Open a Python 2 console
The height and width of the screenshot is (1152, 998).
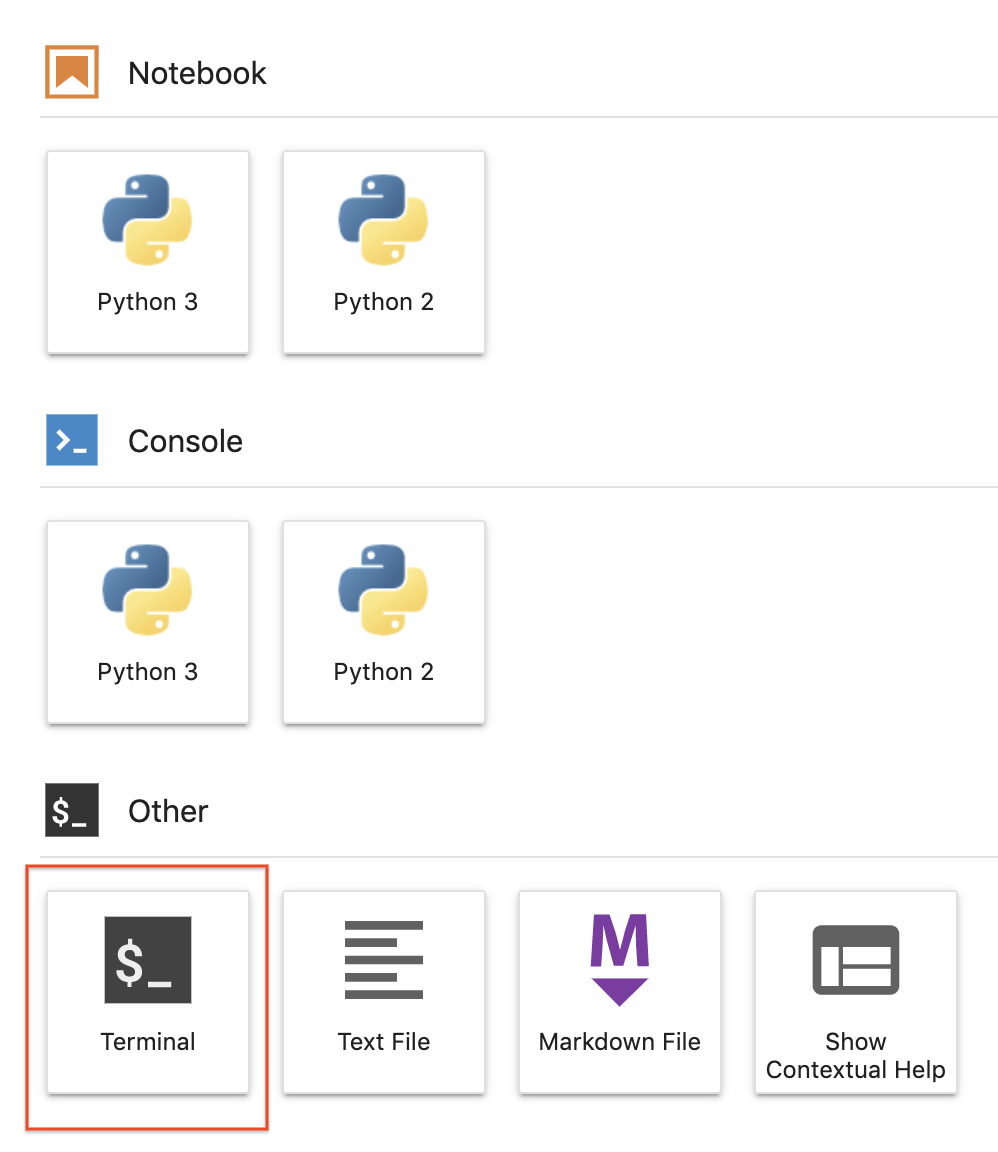click(384, 622)
